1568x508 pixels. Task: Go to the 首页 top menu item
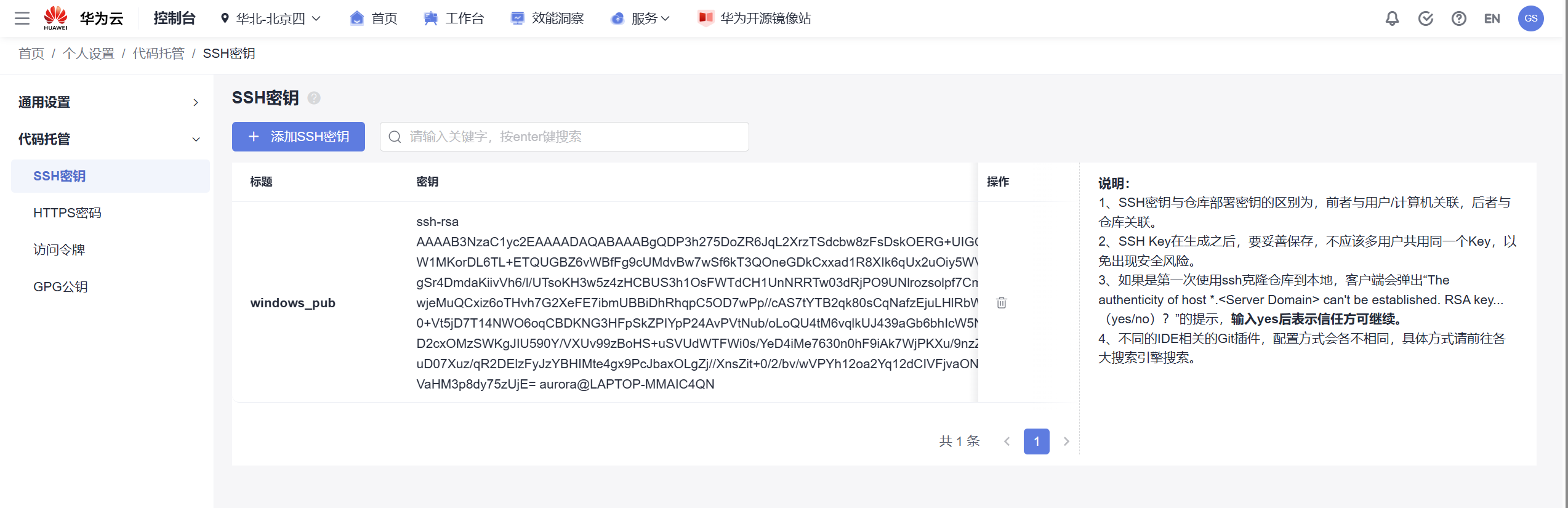384,18
